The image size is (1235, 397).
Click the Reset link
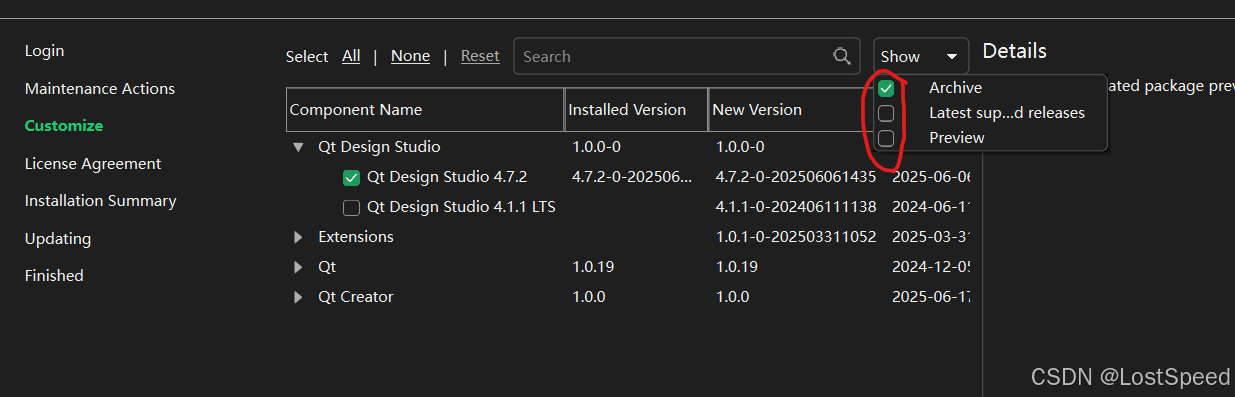pos(480,56)
